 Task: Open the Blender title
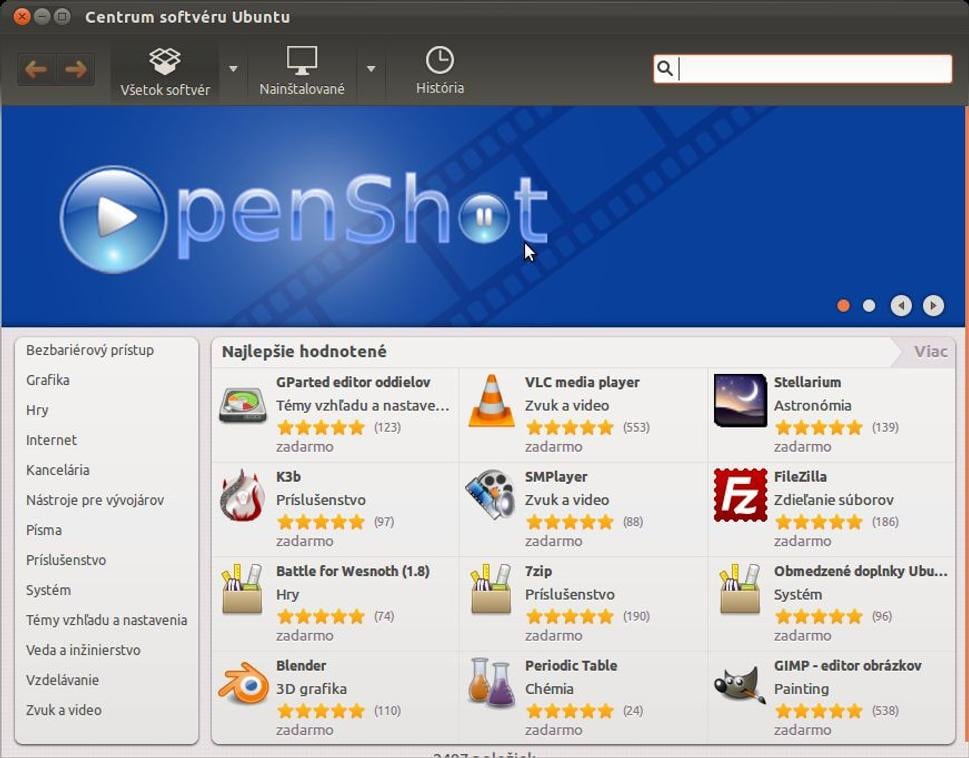coord(301,666)
